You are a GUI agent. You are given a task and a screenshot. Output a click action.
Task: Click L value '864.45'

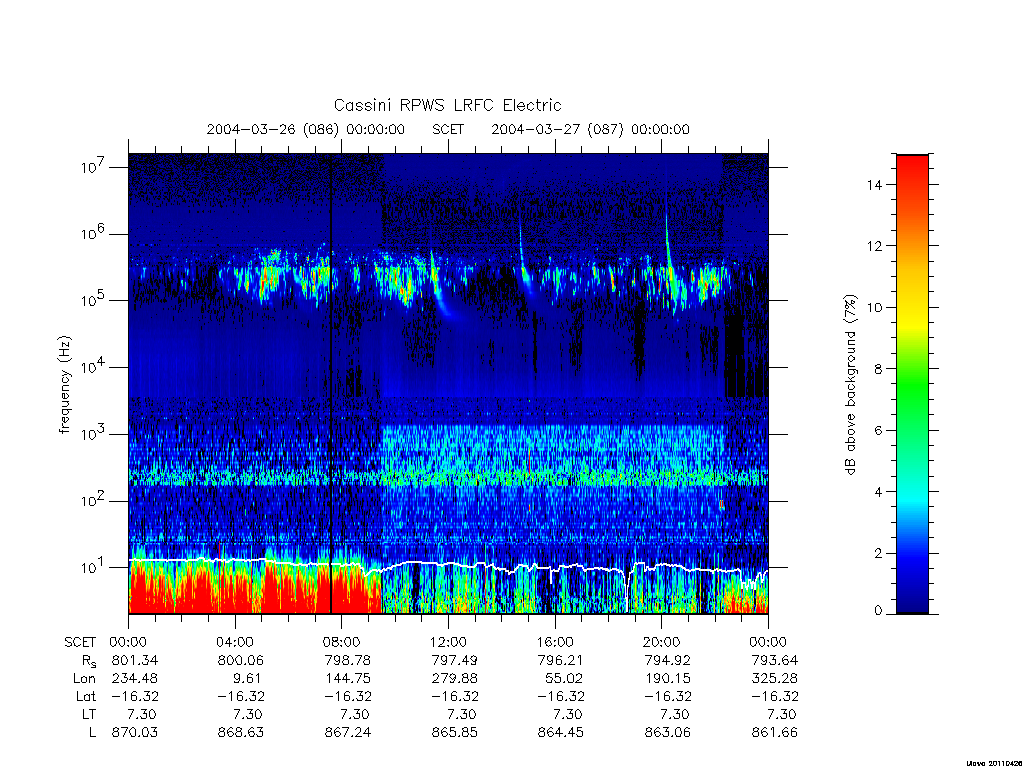click(561, 733)
